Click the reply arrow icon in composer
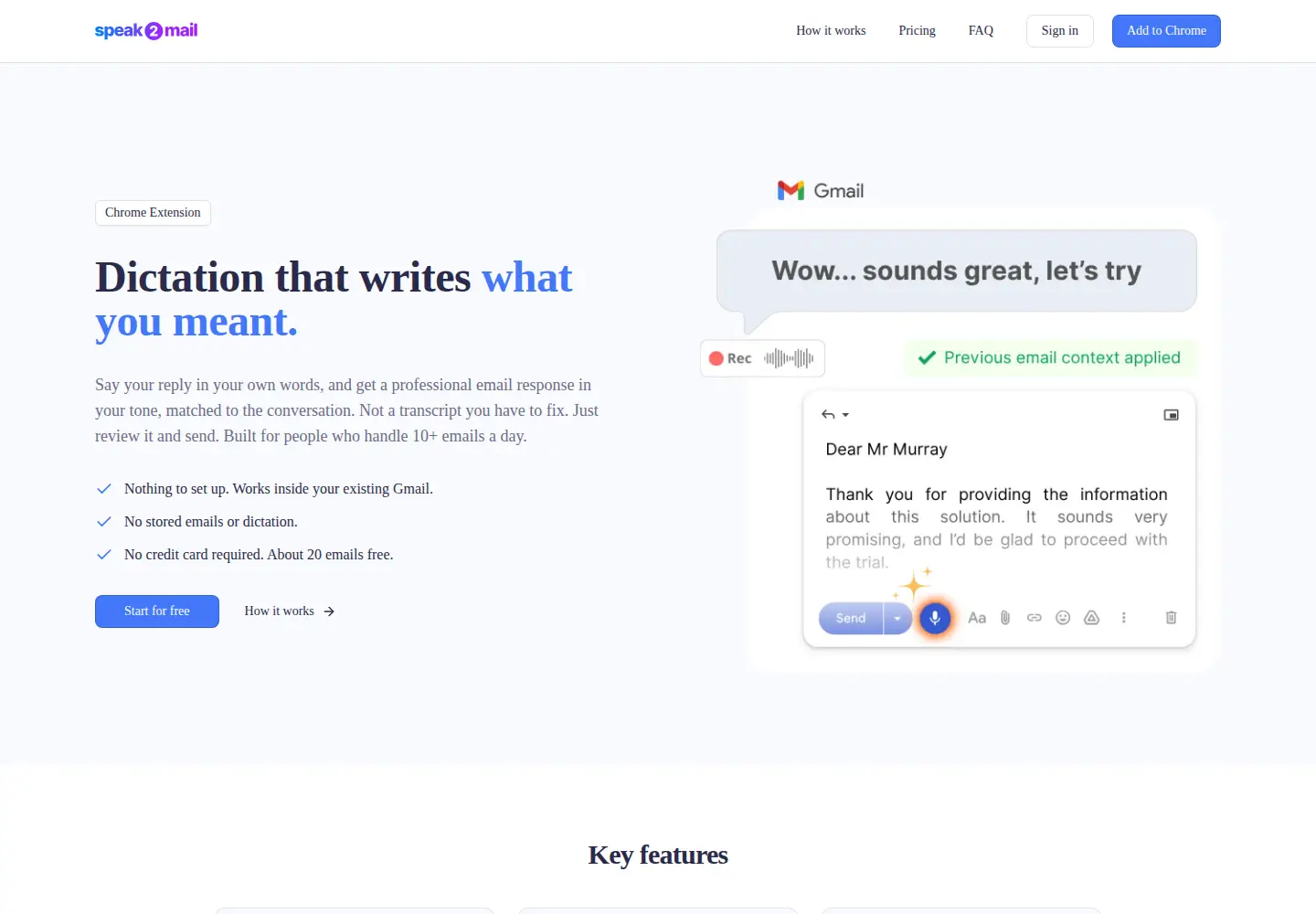 [828, 415]
